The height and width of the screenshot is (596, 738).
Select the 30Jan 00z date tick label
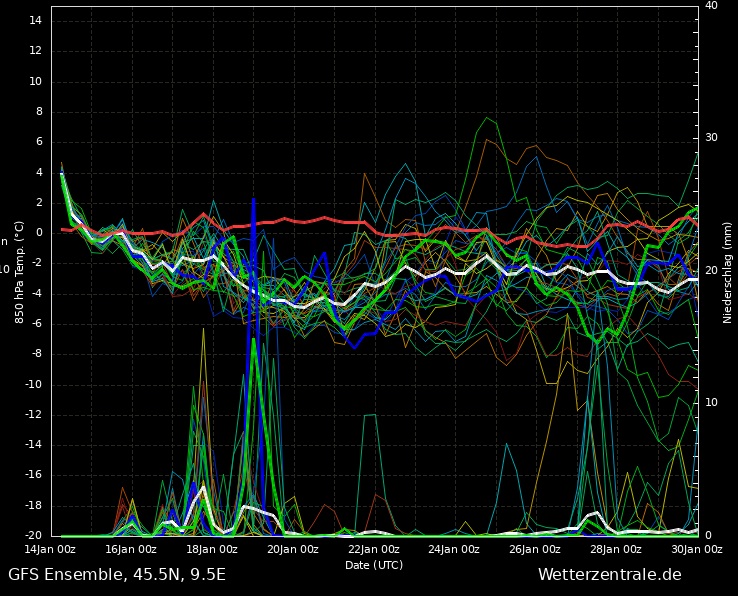point(696,549)
